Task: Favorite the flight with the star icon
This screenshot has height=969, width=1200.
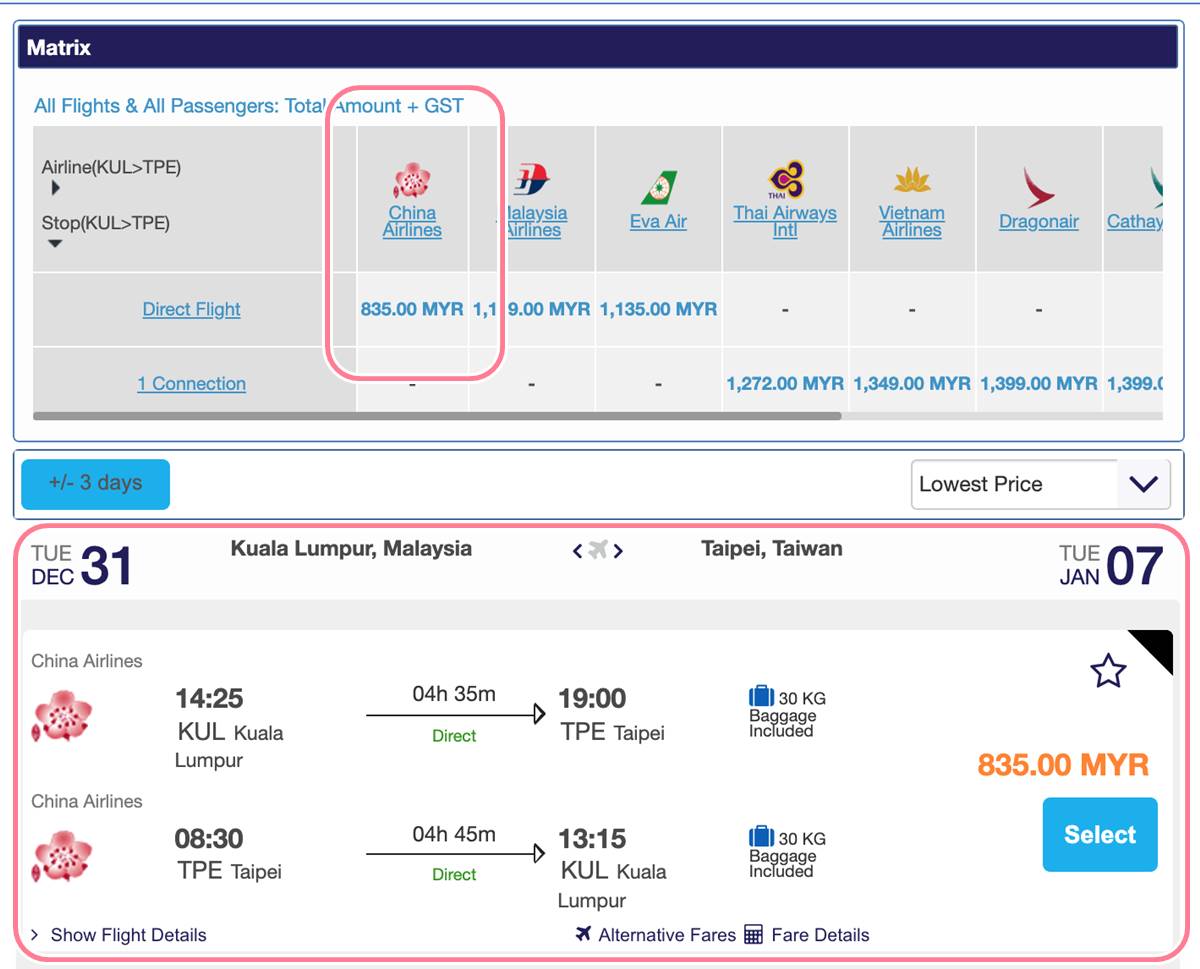Action: tap(1108, 671)
